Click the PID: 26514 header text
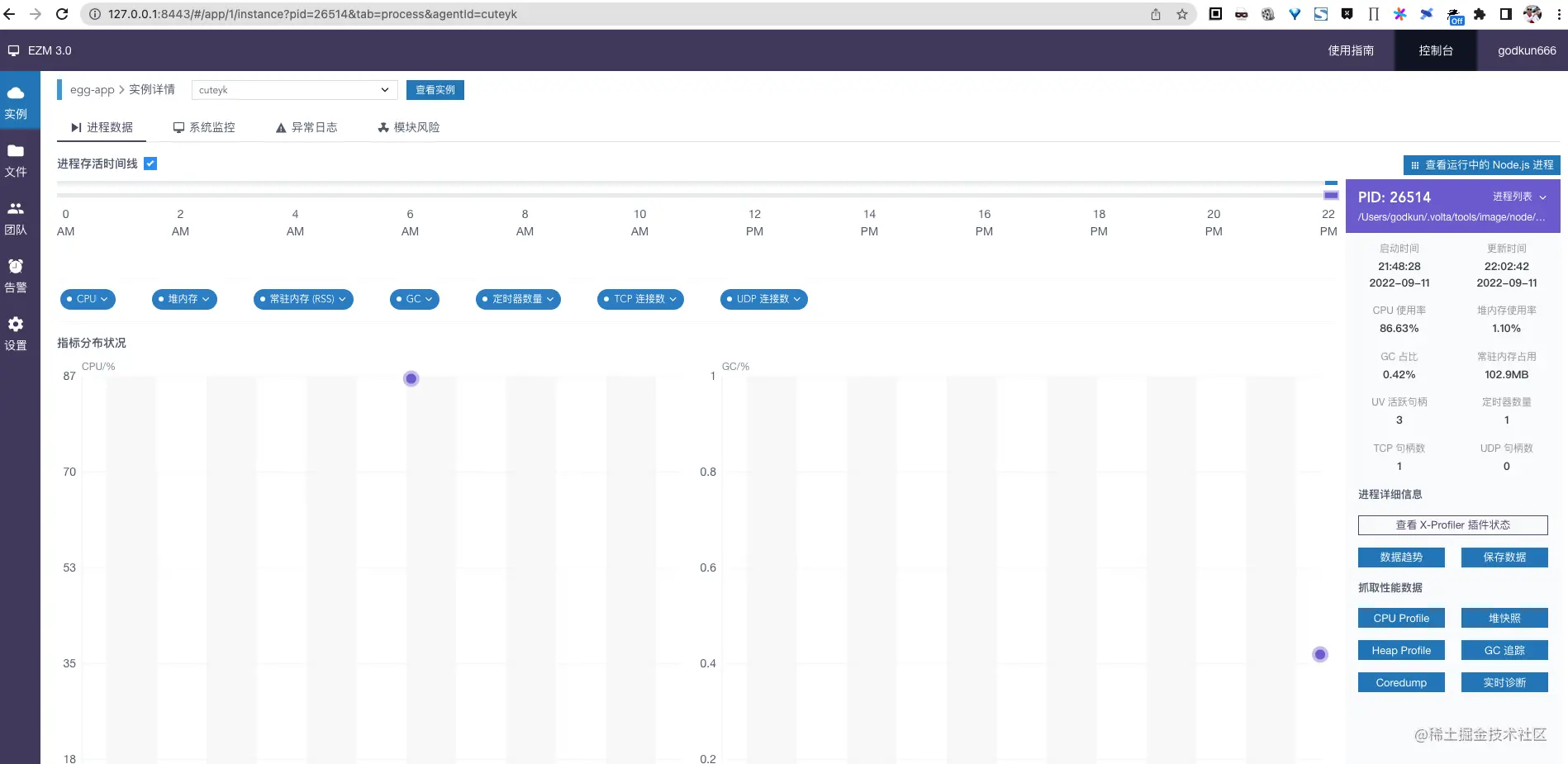Screen dimensions: 1568x764 [x=1394, y=197]
